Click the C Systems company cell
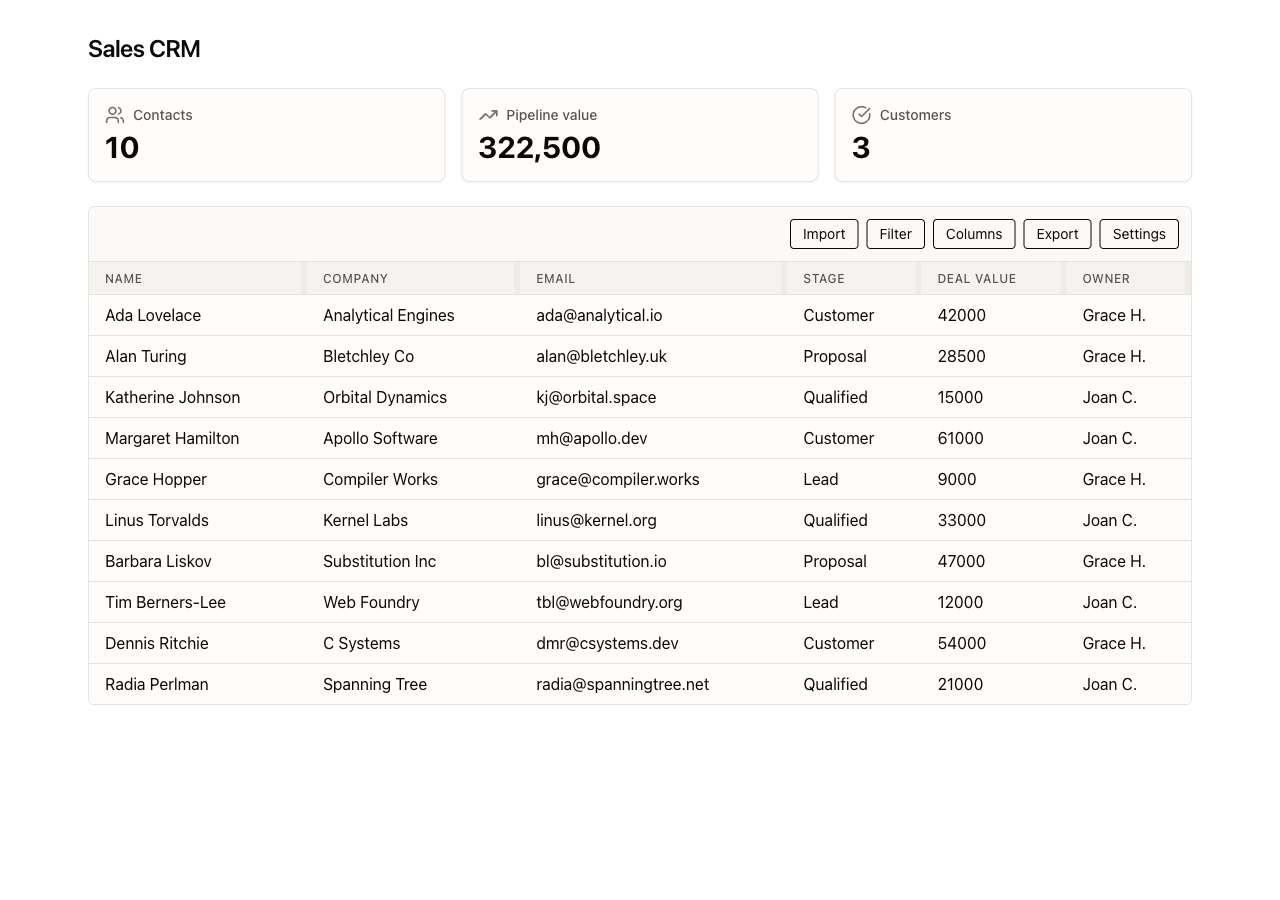1280x900 pixels. pos(413,643)
